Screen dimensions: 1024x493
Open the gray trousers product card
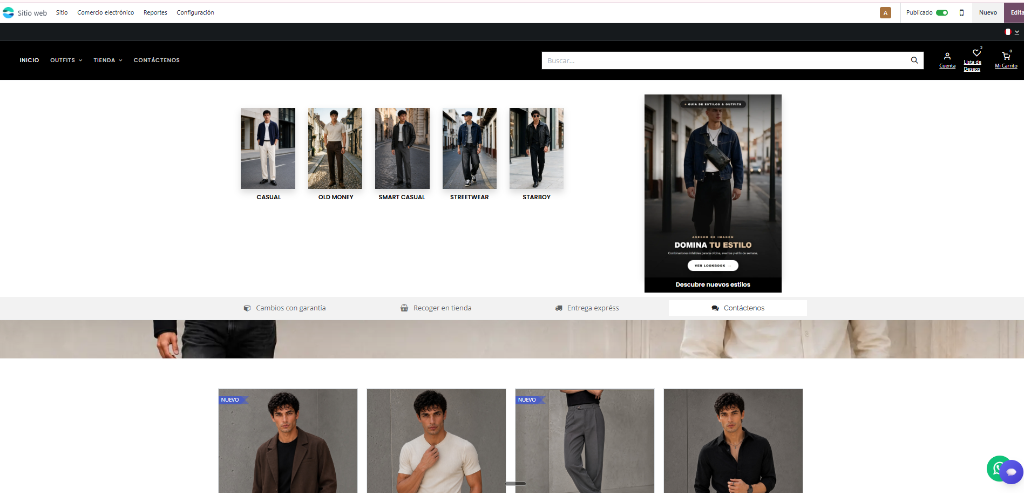pyautogui.click(x=584, y=441)
